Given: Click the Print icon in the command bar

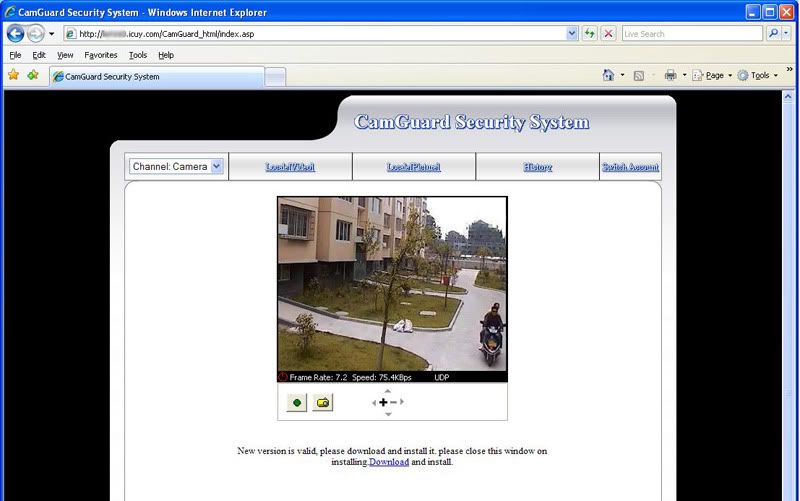Looking at the screenshot, I should tap(670, 76).
